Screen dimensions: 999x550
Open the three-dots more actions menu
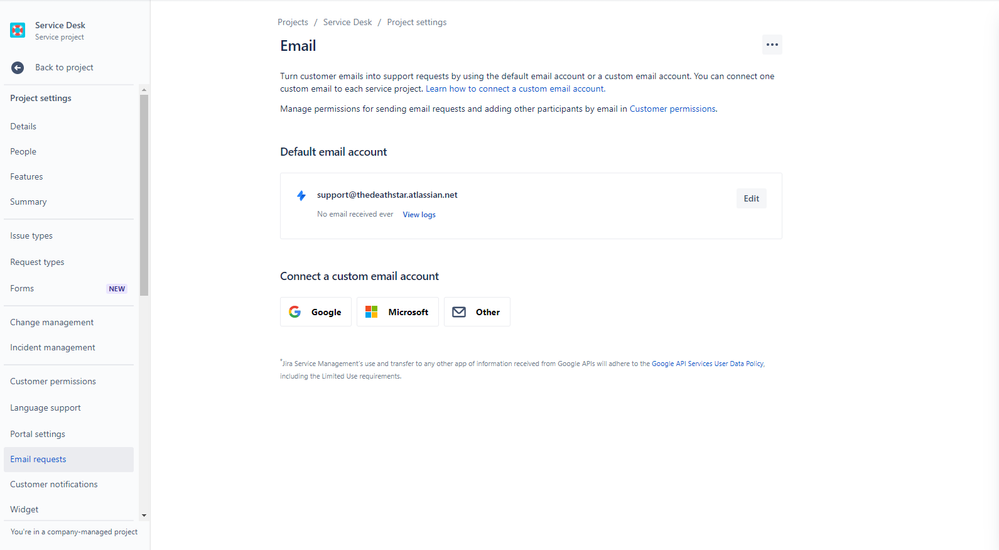coord(772,45)
